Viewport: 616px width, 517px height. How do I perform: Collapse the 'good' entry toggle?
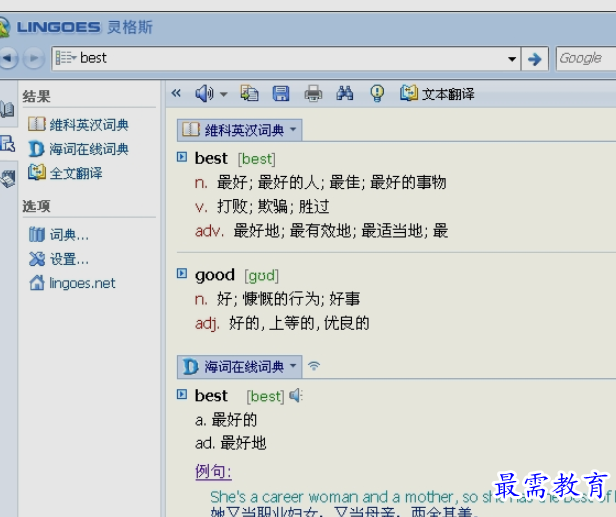point(182,273)
